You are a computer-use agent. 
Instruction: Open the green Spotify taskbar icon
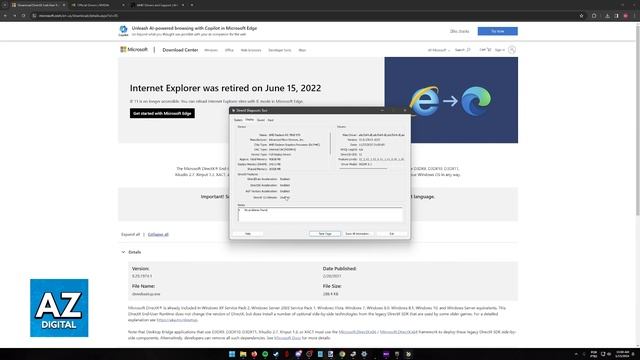pos(265,354)
